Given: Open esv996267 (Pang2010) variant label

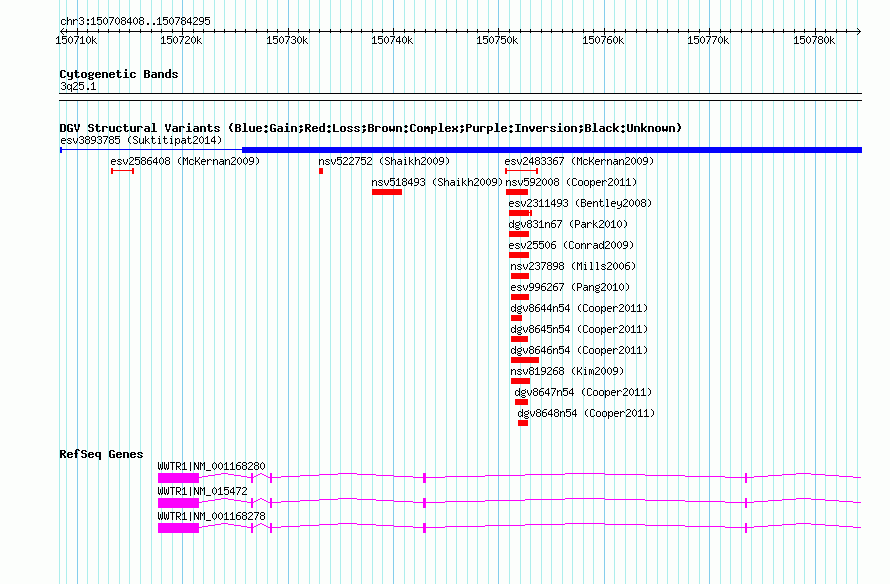Looking at the screenshot, I should [570, 287].
